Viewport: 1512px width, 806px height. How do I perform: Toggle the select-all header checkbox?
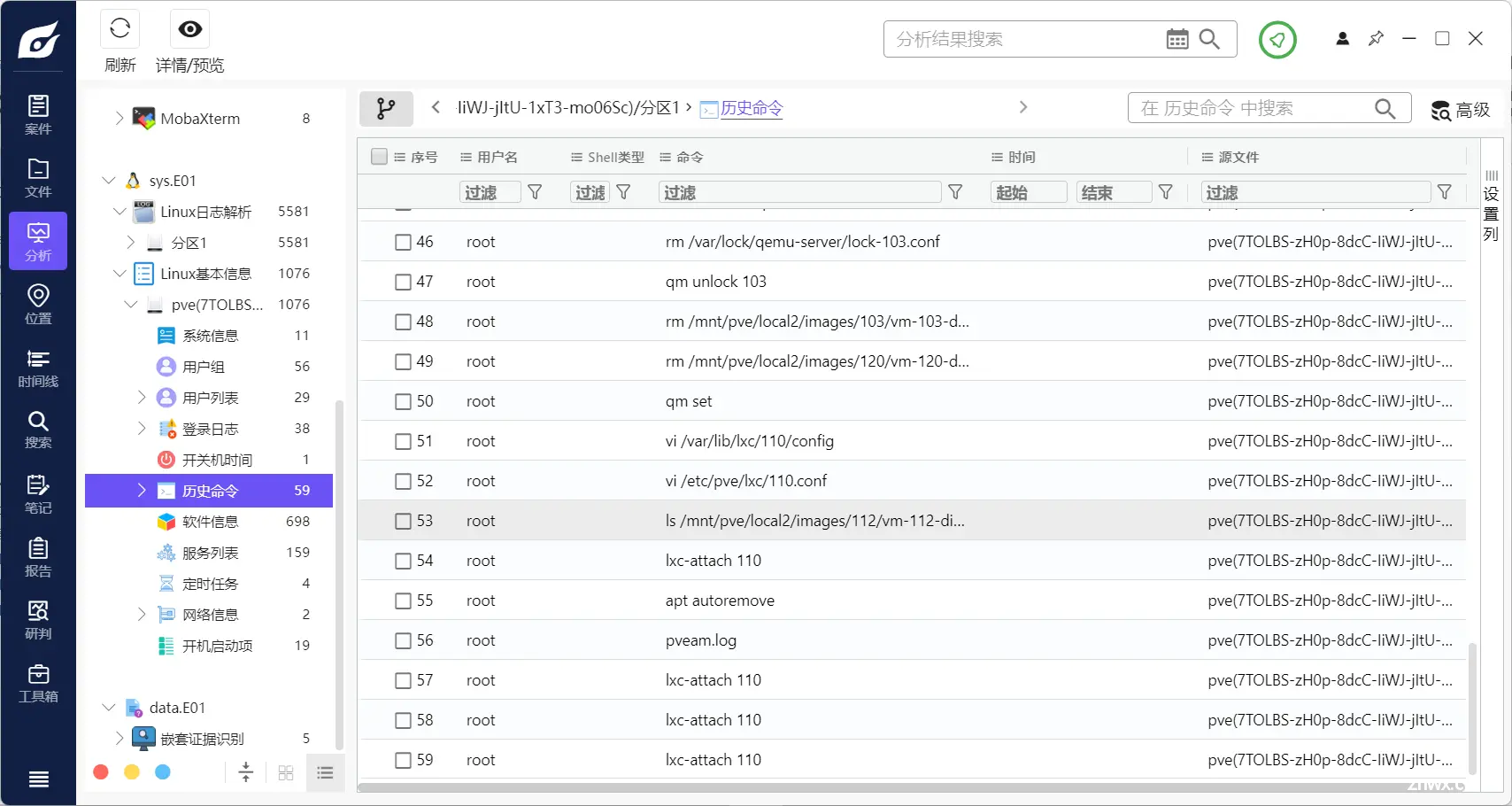(x=380, y=157)
